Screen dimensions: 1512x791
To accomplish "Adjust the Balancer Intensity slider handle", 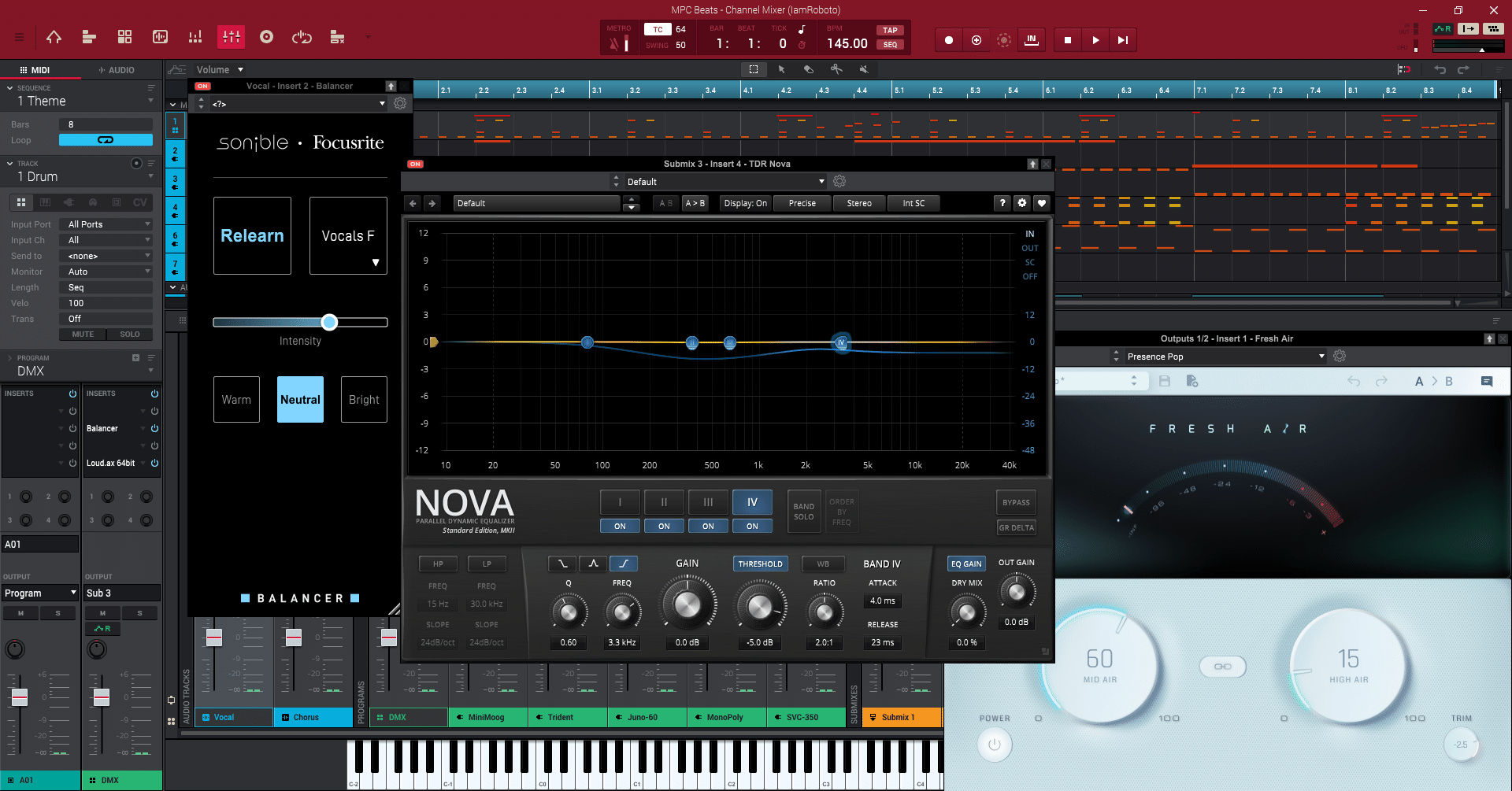I will click(x=329, y=322).
